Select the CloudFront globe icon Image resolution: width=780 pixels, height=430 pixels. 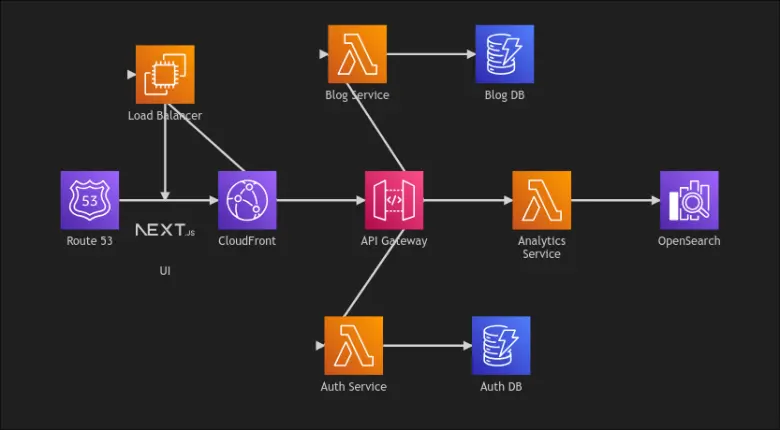pyautogui.click(x=247, y=200)
